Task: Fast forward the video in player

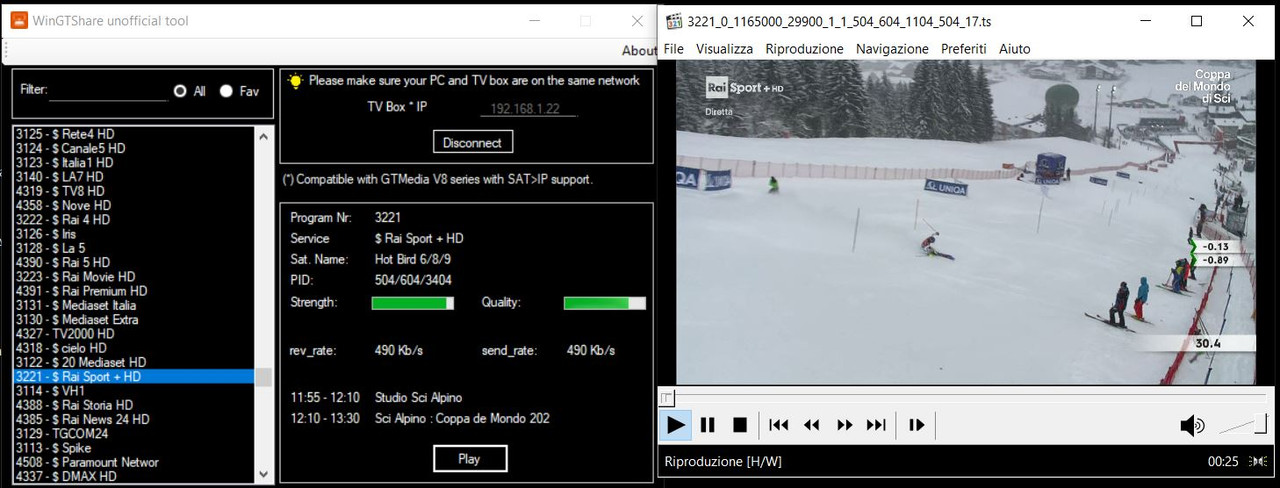Action: 844,425
